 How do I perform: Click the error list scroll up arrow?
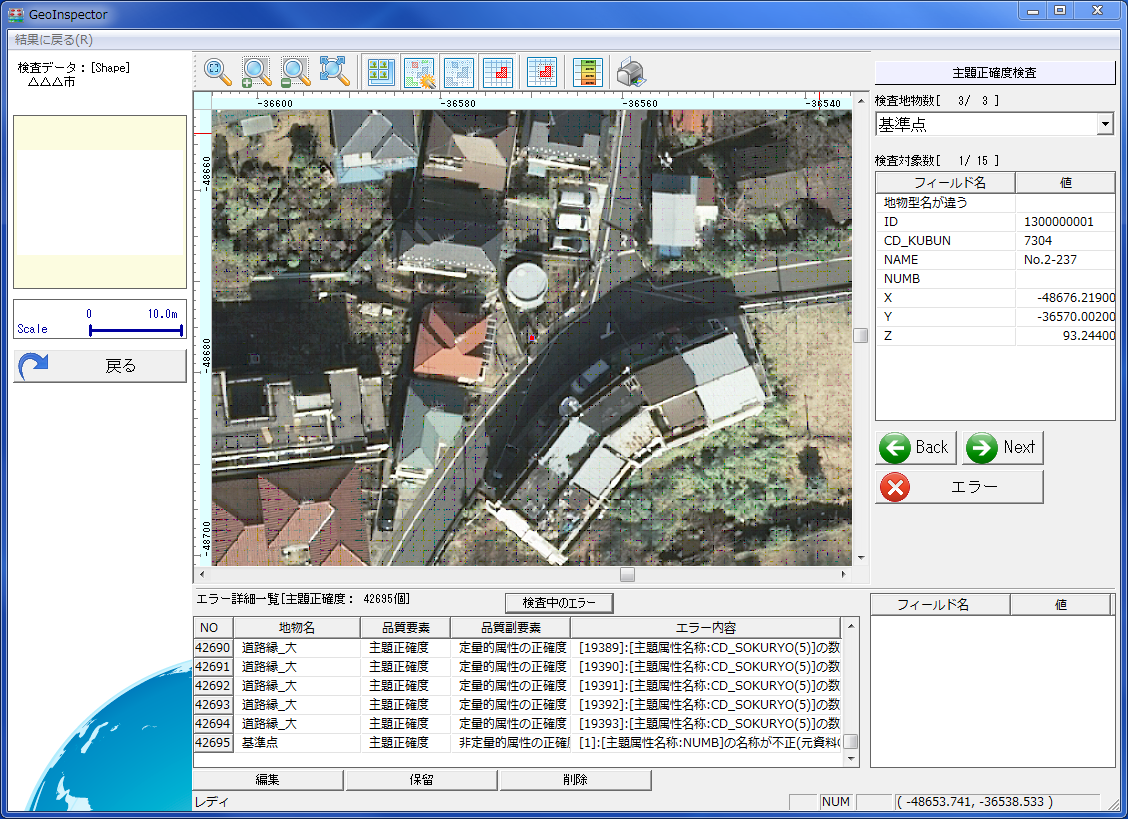(850, 625)
